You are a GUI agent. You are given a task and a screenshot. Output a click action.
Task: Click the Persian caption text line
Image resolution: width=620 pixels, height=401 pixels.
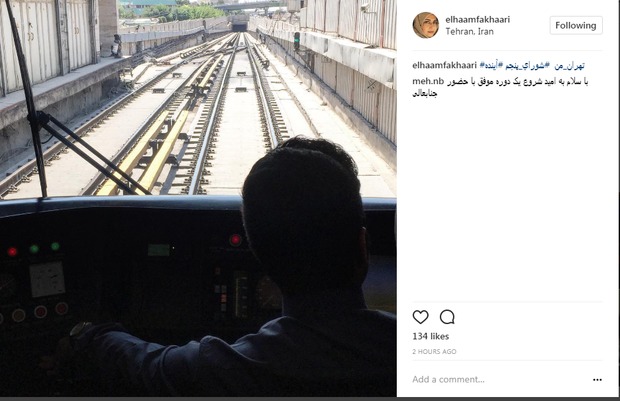518,81
